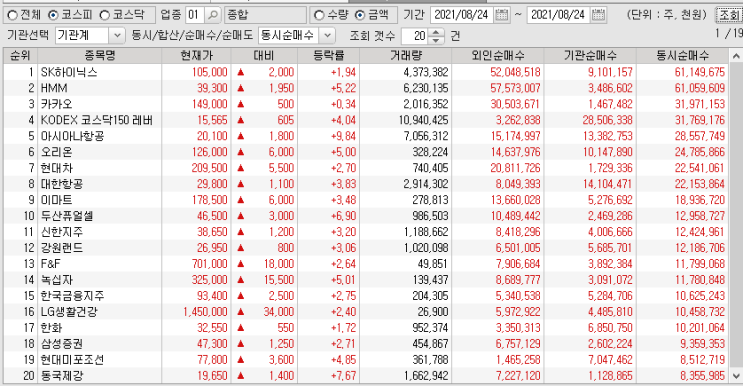Open the end date calendar icon
The width and height of the screenshot is (743, 386).
click(598, 15)
